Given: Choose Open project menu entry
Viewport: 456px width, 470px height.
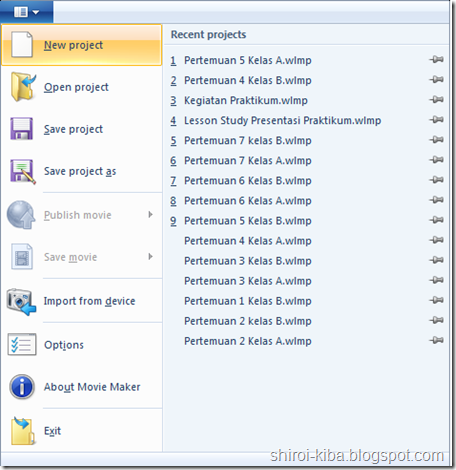Looking at the screenshot, I should coord(82,87).
